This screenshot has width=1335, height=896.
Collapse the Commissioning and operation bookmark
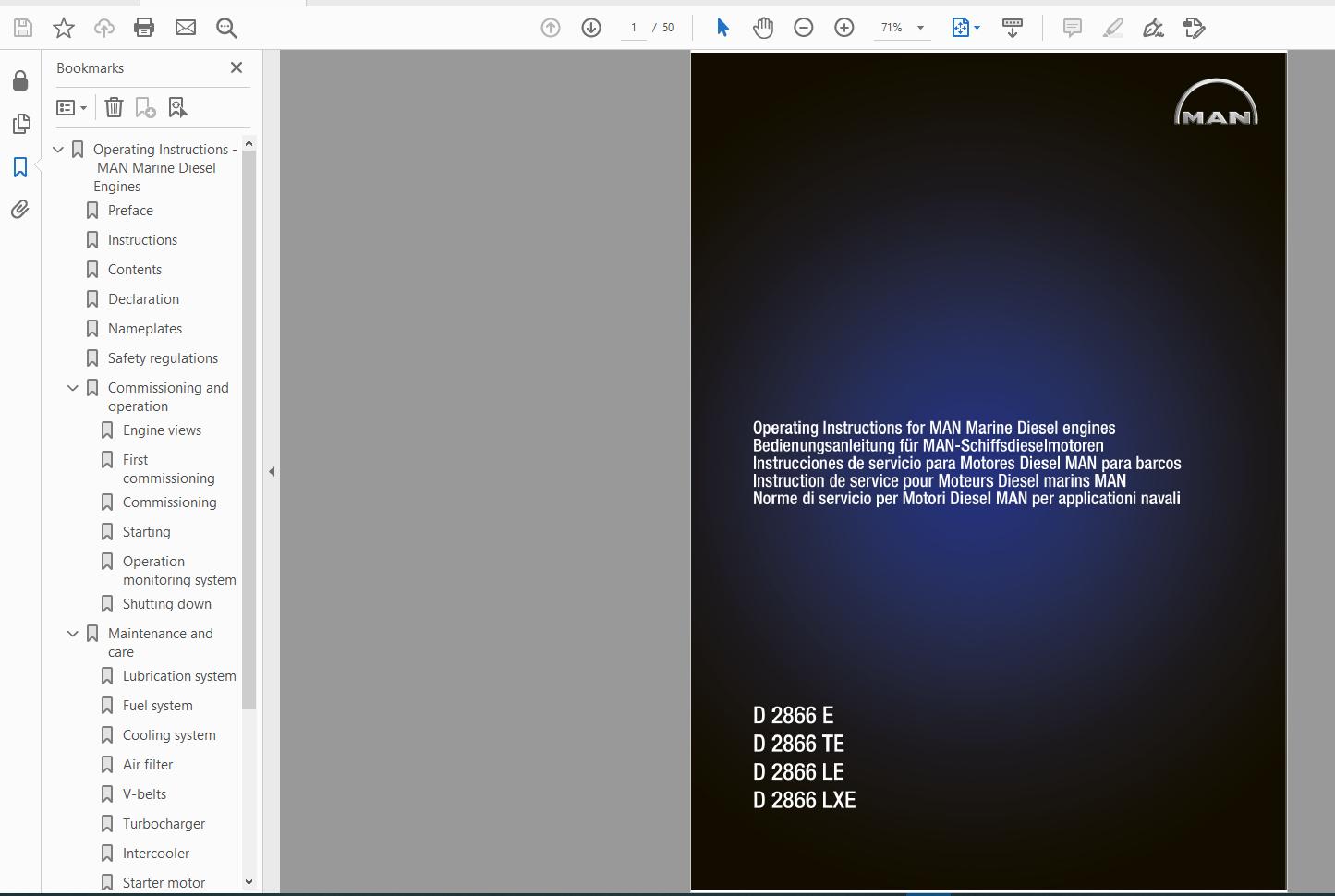73,388
